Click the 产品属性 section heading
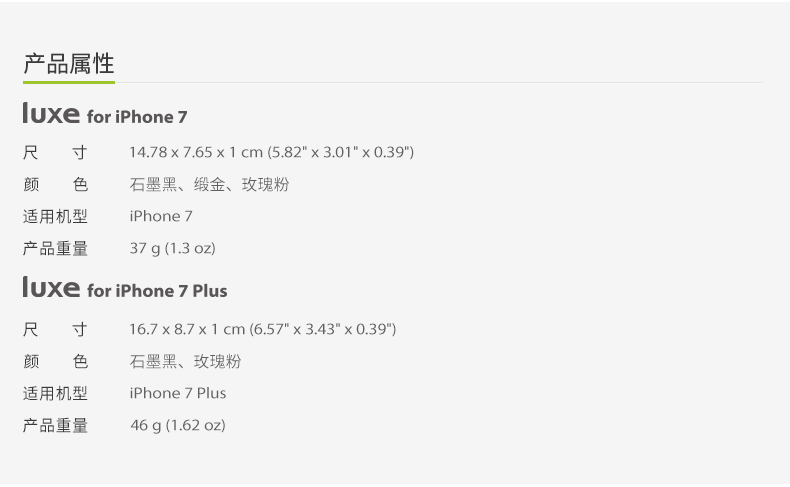790x487 pixels. (68, 64)
